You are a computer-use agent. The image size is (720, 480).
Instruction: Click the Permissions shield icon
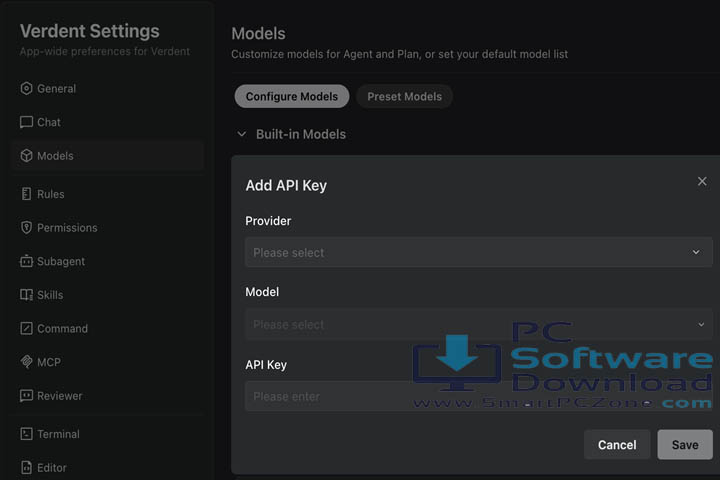click(26, 227)
